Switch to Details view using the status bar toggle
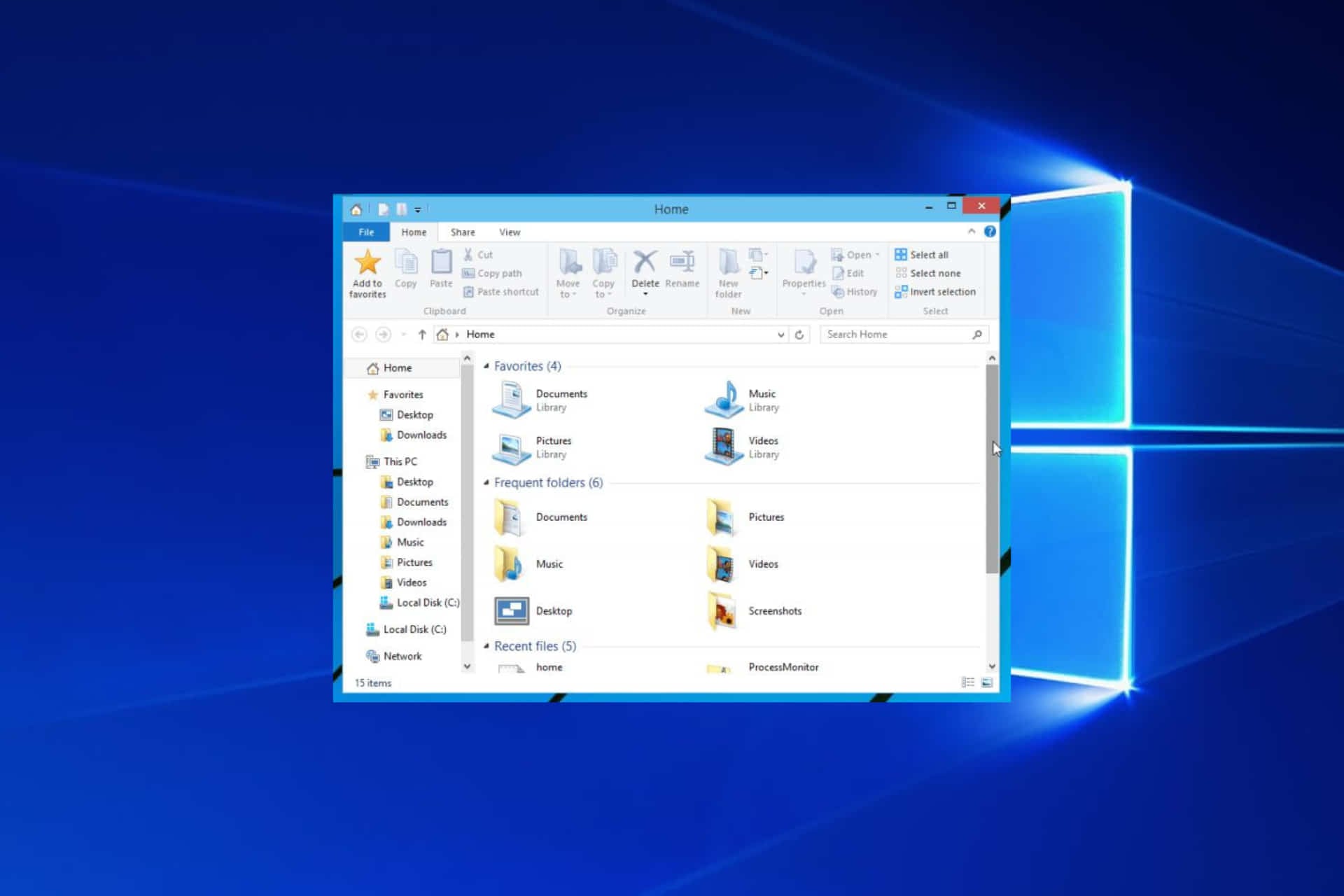1344x896 pixels. coord(969,682)
